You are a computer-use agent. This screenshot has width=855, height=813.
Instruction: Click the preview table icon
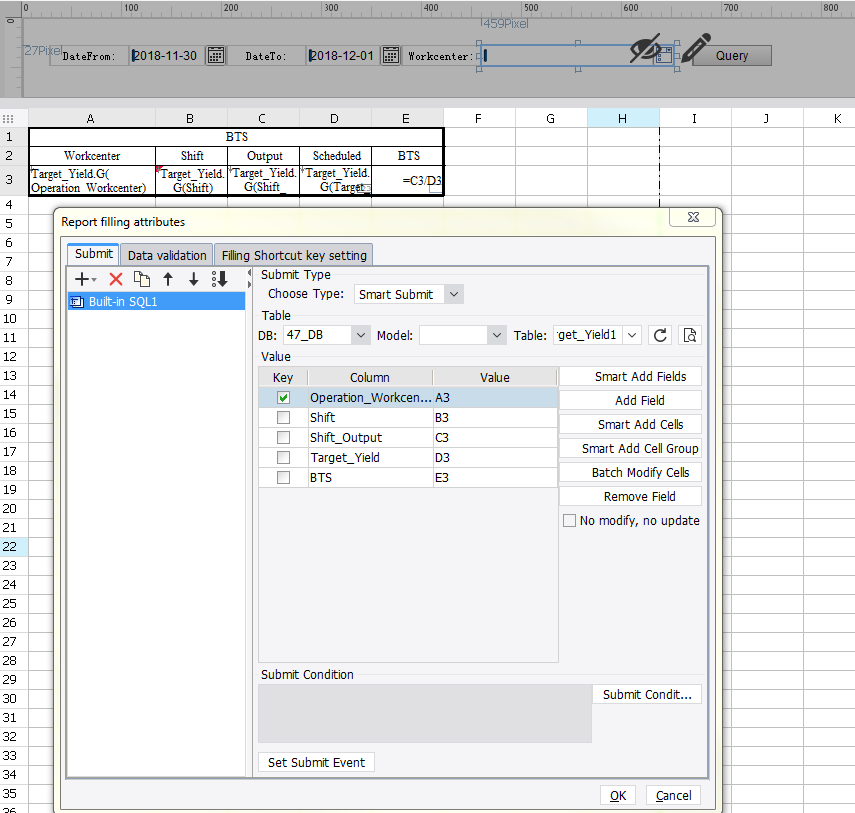point(690,335)
